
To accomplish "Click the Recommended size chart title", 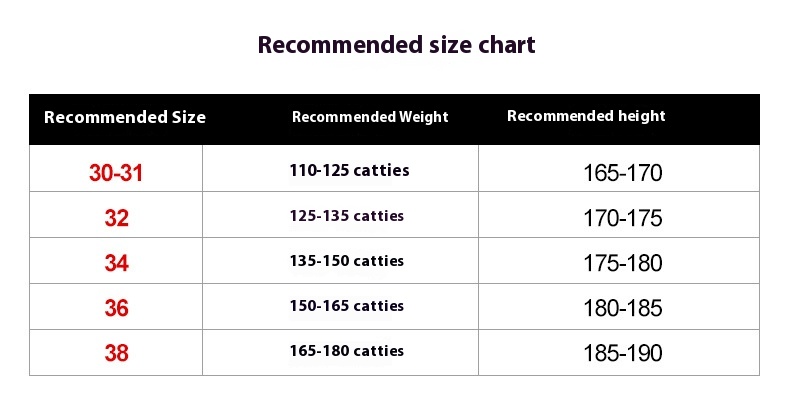I will (x=396, y=45).
